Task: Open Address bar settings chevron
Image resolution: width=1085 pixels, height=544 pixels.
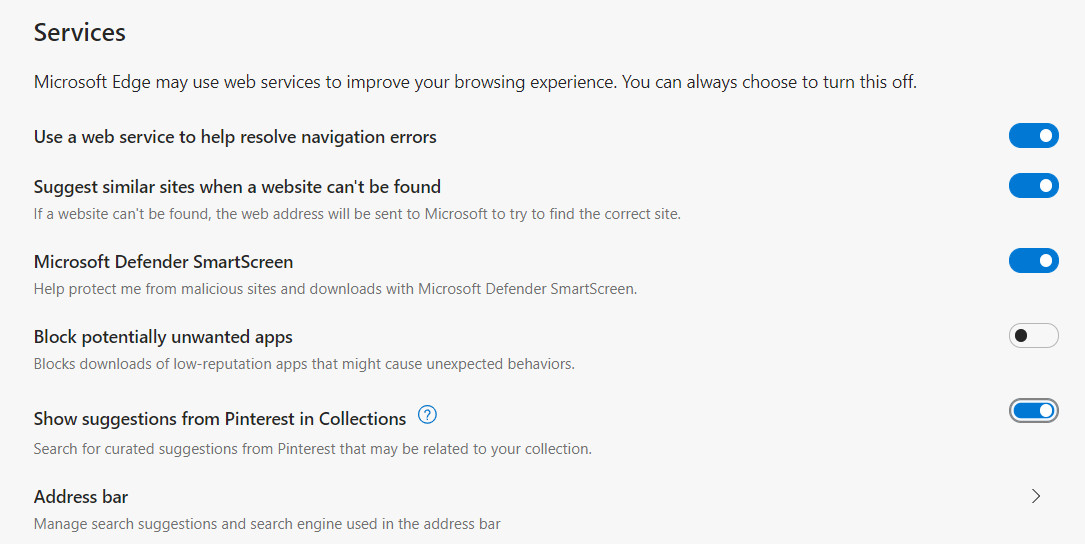Action: coord(1036,496)
